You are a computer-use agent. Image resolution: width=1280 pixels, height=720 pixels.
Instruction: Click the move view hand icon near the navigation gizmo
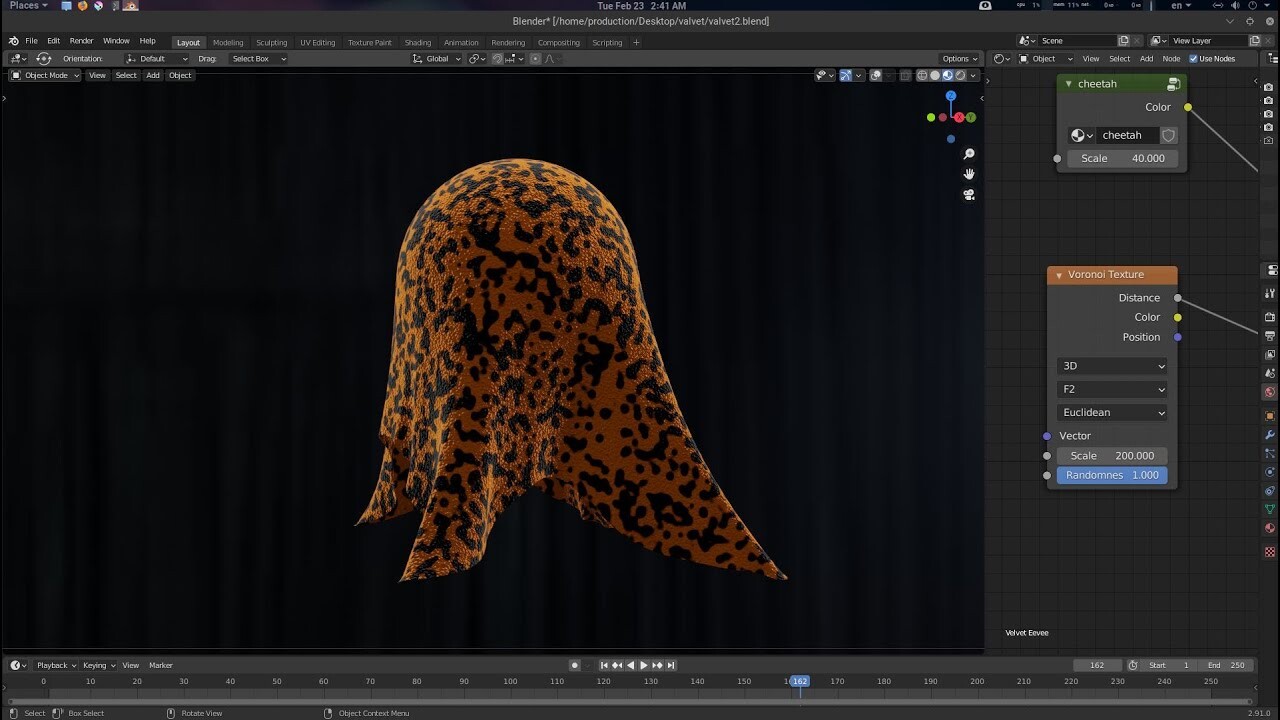click(x=968, y=173)
